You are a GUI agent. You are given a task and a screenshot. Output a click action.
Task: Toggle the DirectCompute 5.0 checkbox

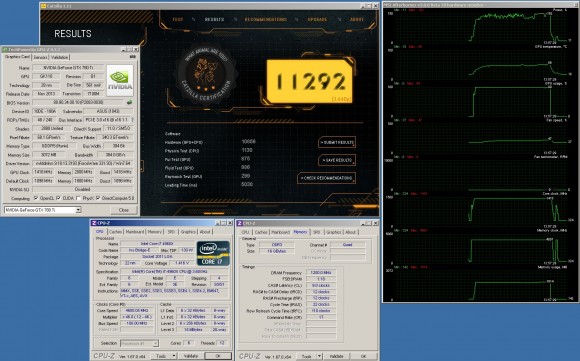[x=98, y=198]
